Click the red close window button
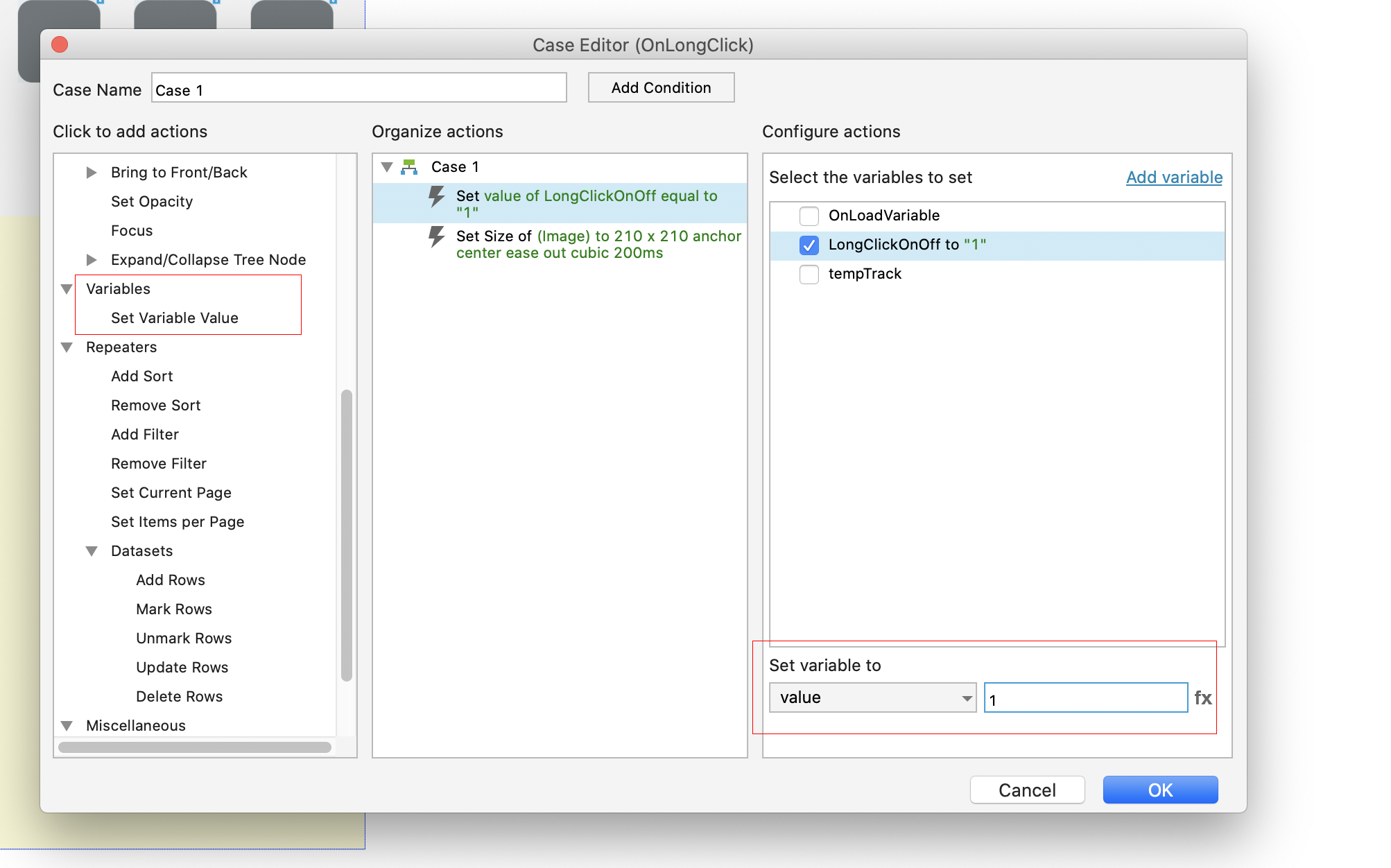 click(x=60, y=45)
